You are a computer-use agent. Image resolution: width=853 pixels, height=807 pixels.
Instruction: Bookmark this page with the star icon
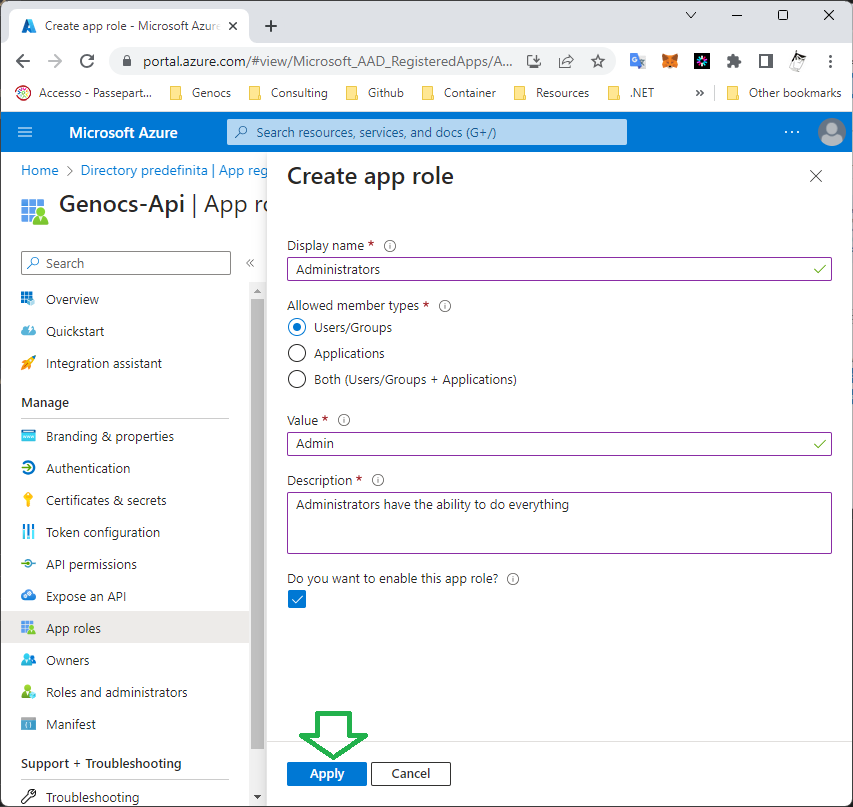pos(598,61)
